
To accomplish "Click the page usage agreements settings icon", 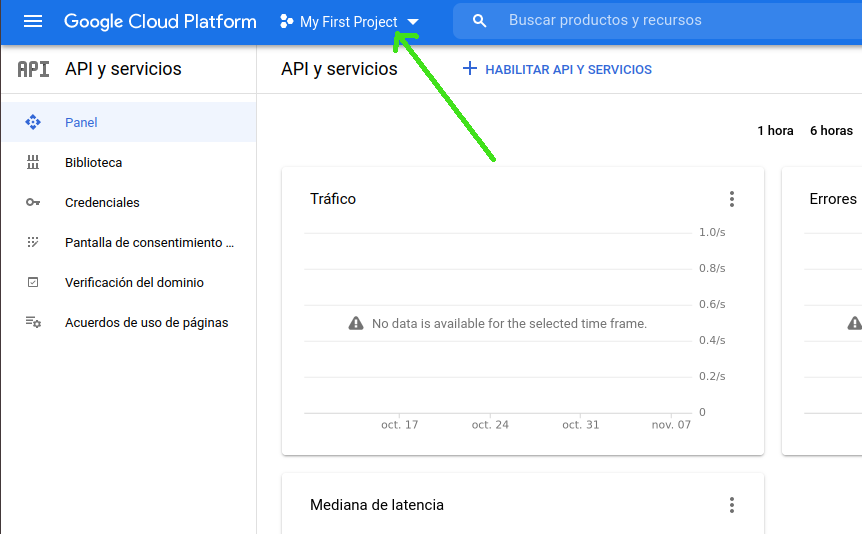I will pos(33,322).
